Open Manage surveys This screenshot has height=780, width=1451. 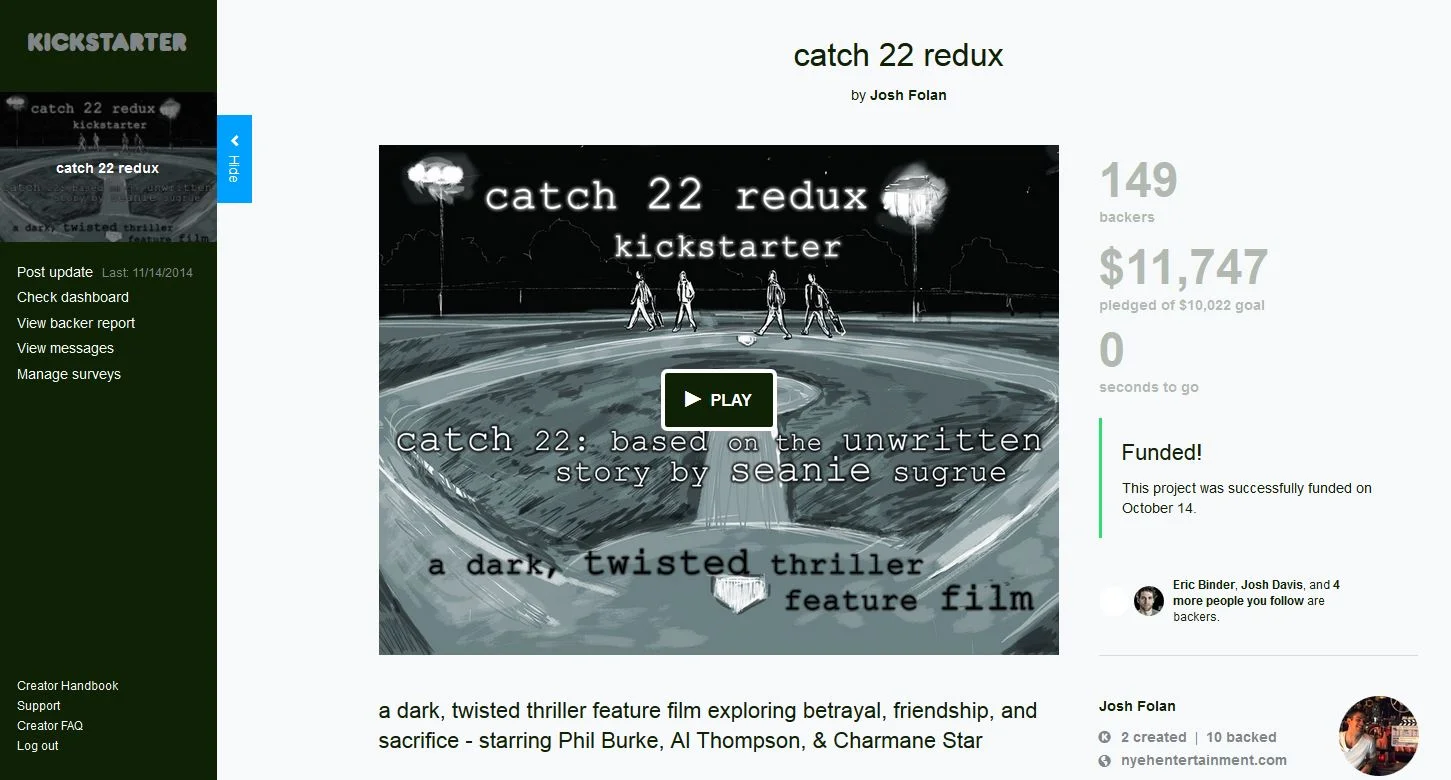(69, 374)
